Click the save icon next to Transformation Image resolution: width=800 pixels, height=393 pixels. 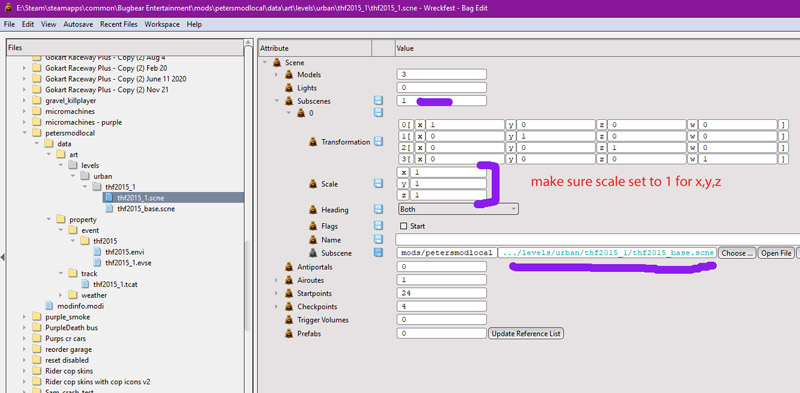[x=378, y=141]
